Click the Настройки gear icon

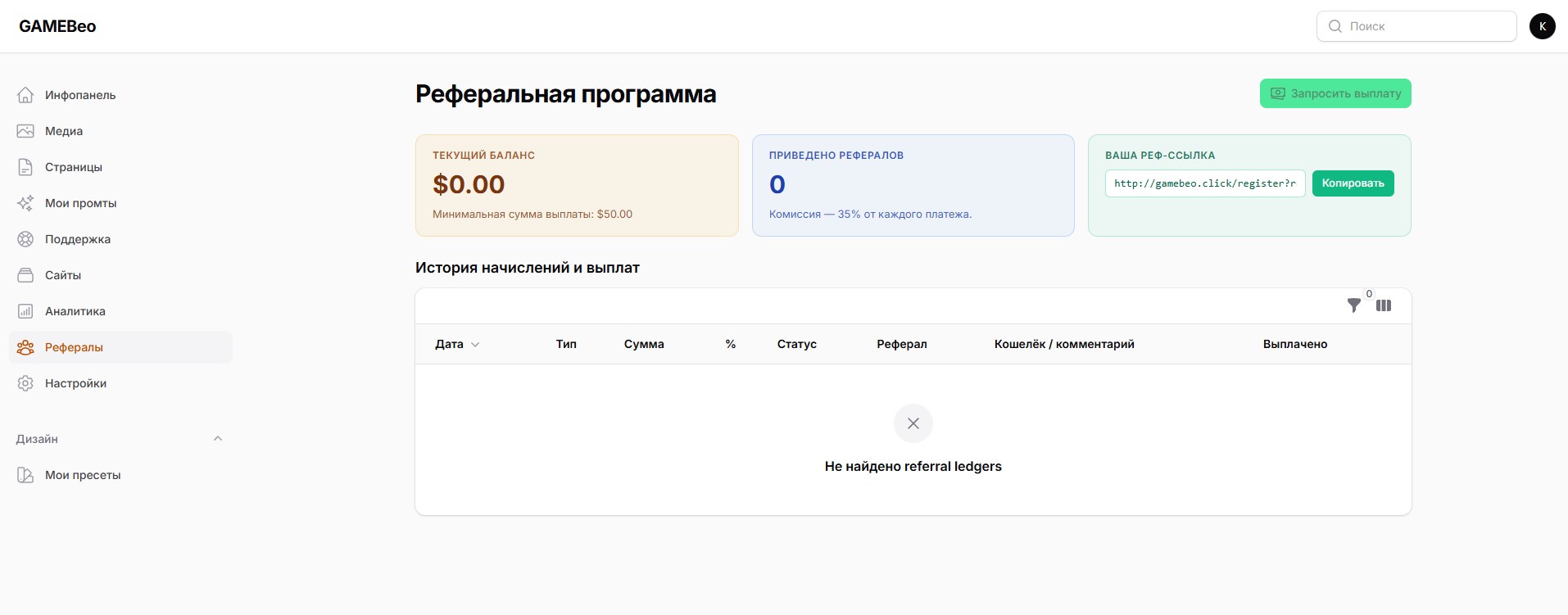tap(25, 383)
